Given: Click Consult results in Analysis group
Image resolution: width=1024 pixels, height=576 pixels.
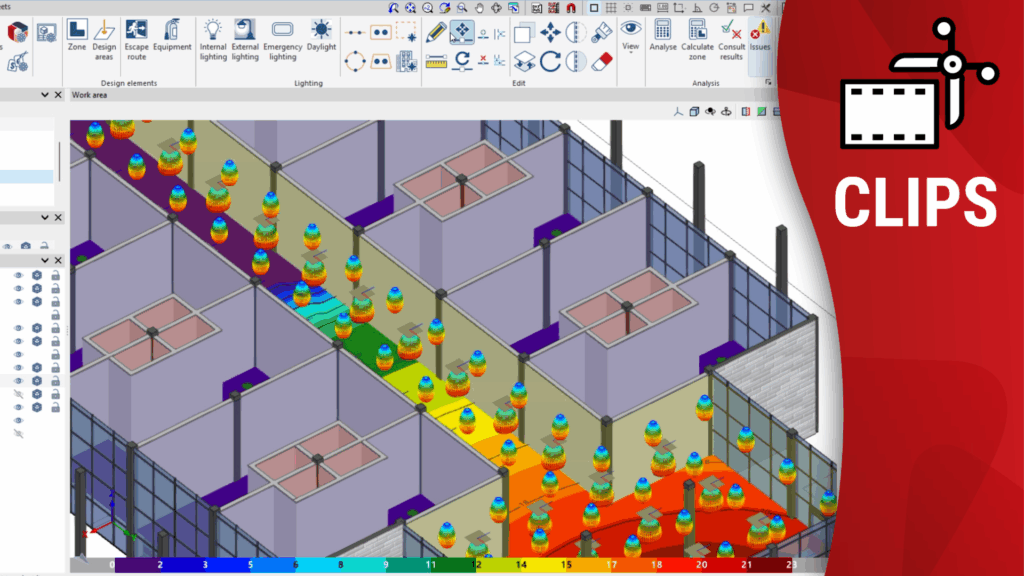Looking at the screenshot, I should point(731,38).
